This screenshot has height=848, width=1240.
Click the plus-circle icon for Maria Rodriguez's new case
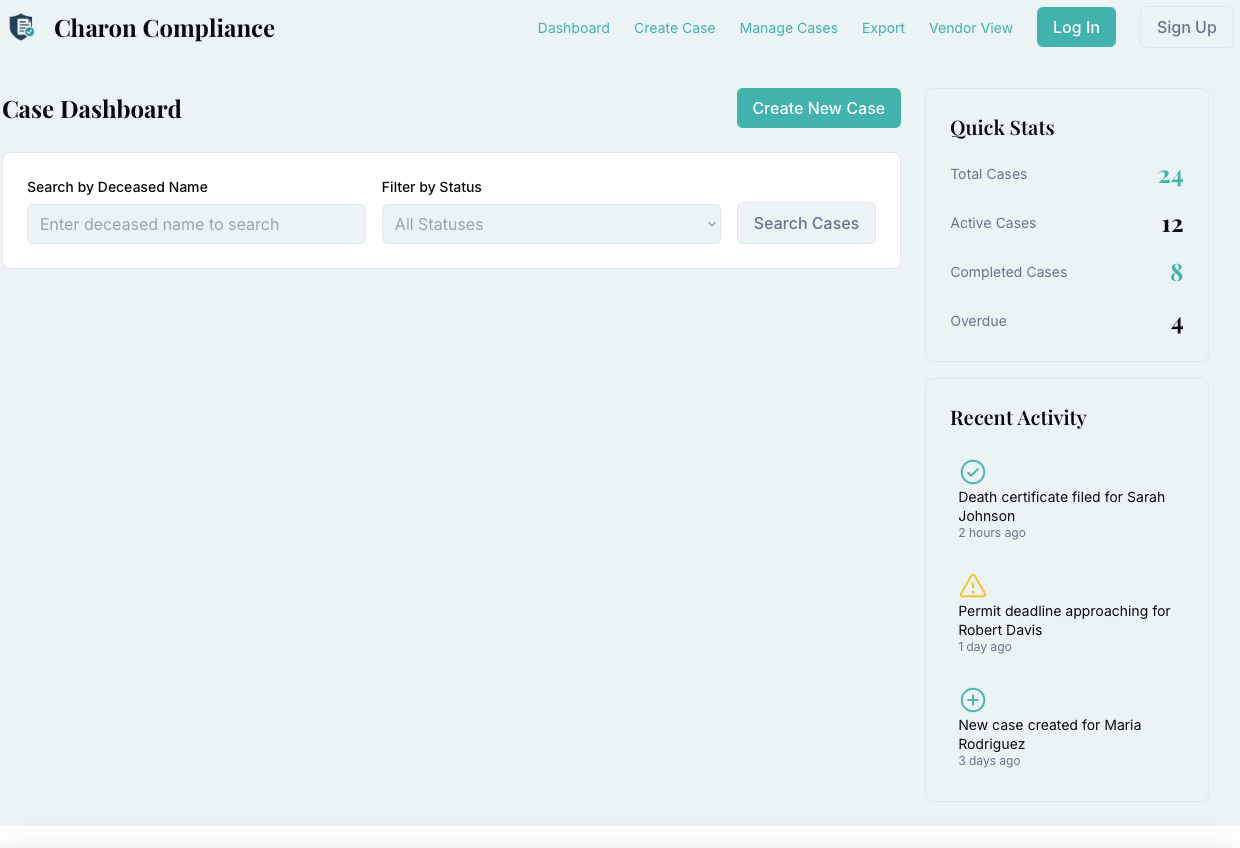[x=972, y=699]
